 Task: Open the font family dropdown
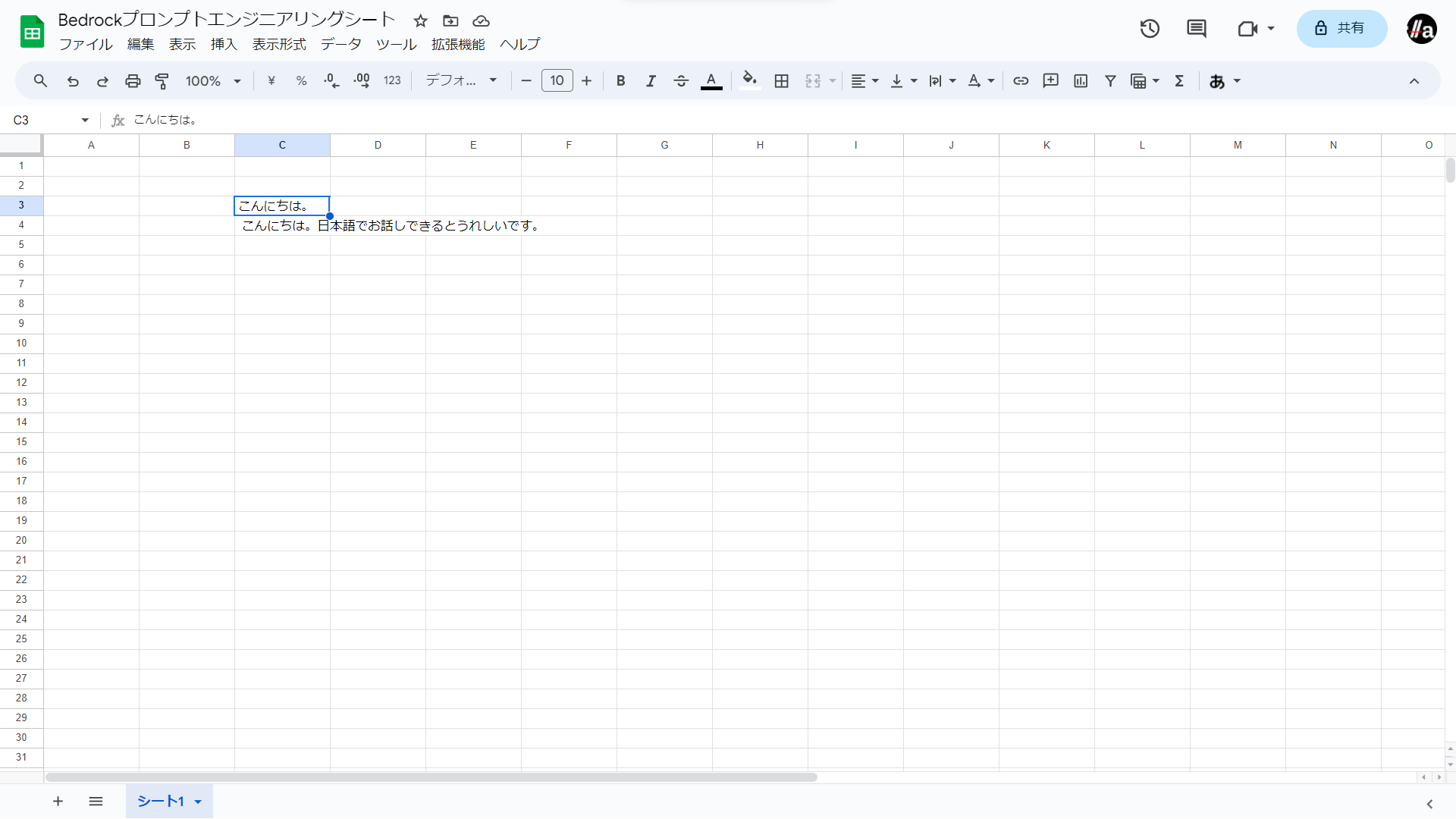(460, 81)
